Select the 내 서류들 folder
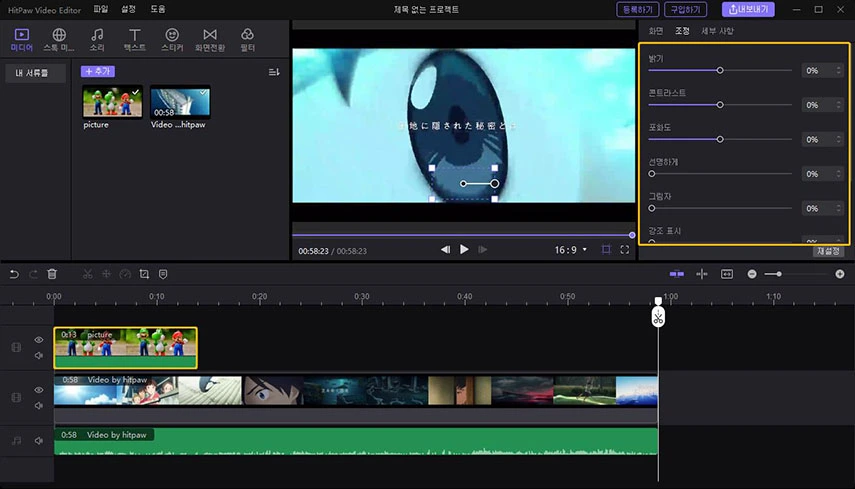The width and height of the screenshot is (855, 489). (x=35, y=73)
